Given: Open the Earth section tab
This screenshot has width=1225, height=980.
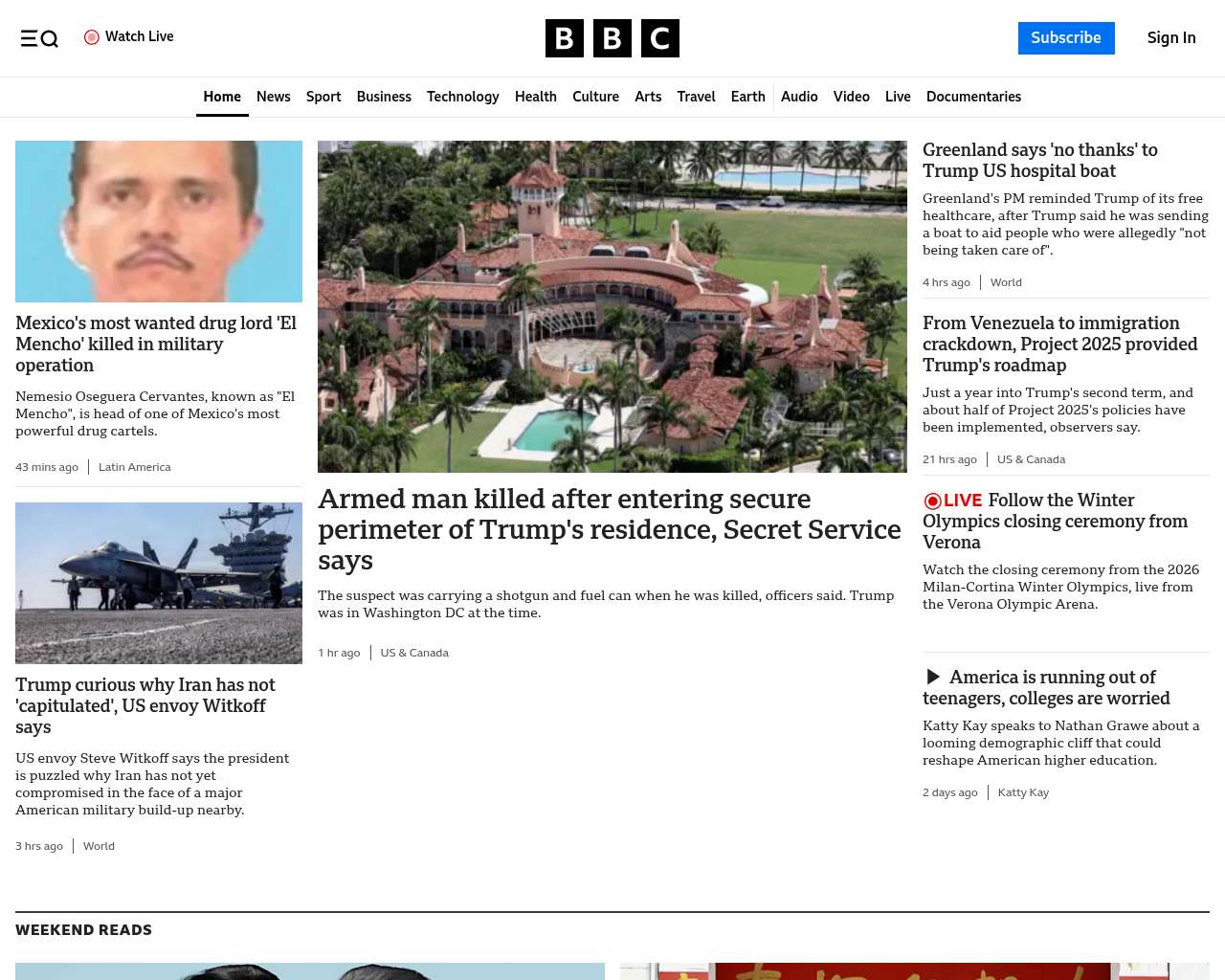Looking at the screenshot, I should point(747,97).
